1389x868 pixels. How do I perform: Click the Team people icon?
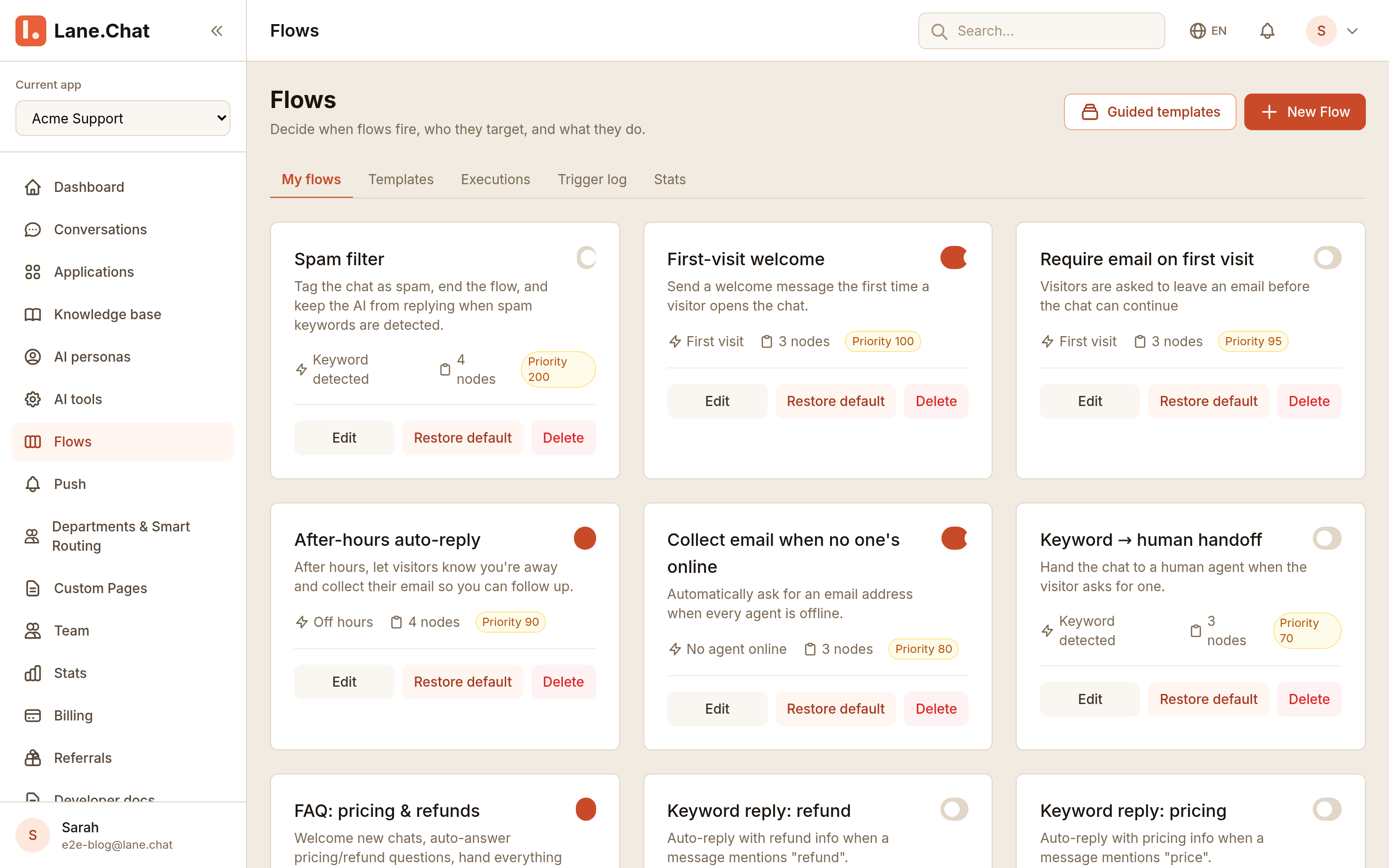point(33,631)
